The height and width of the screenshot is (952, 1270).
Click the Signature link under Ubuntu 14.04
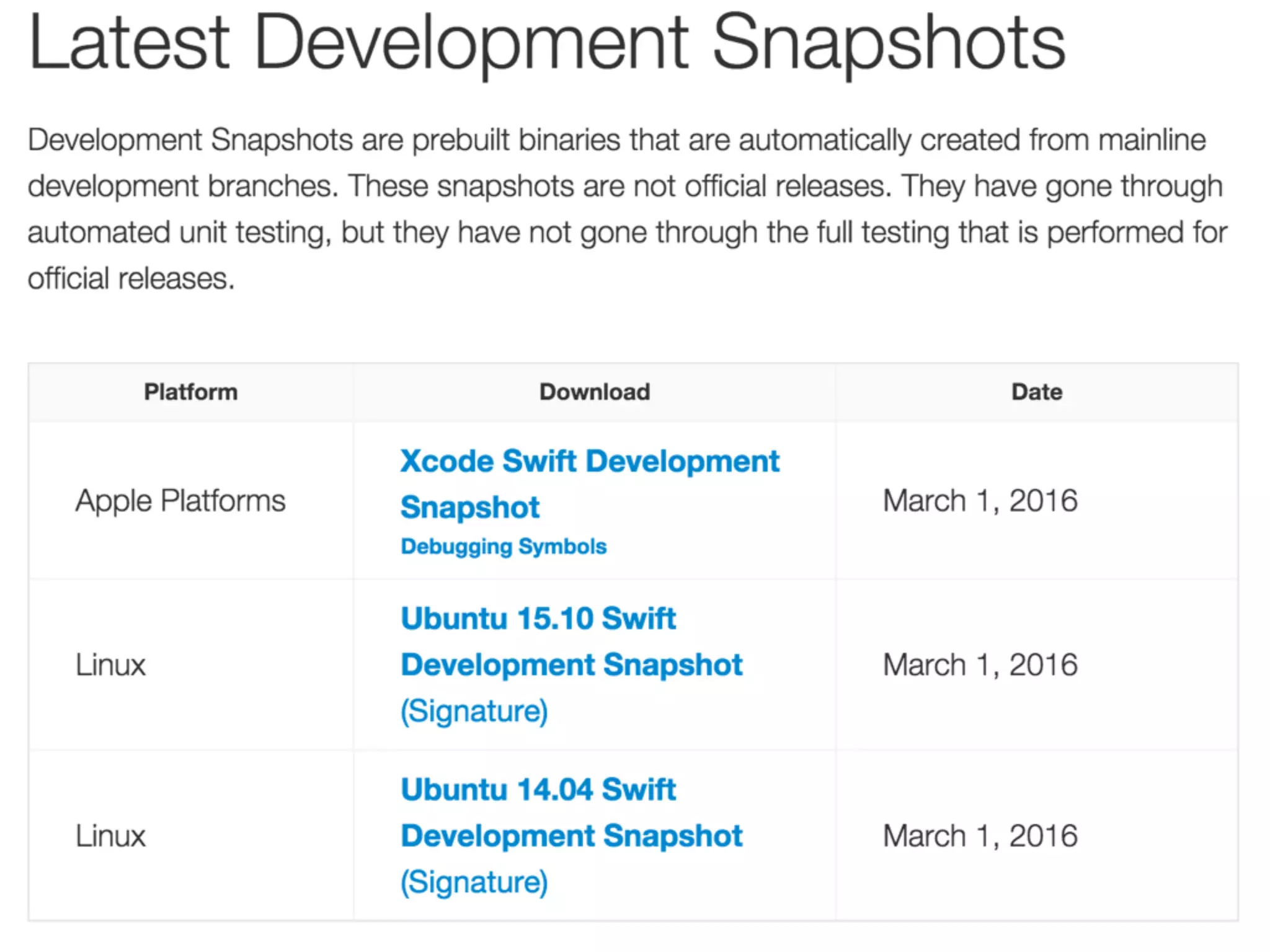[474, 882]
